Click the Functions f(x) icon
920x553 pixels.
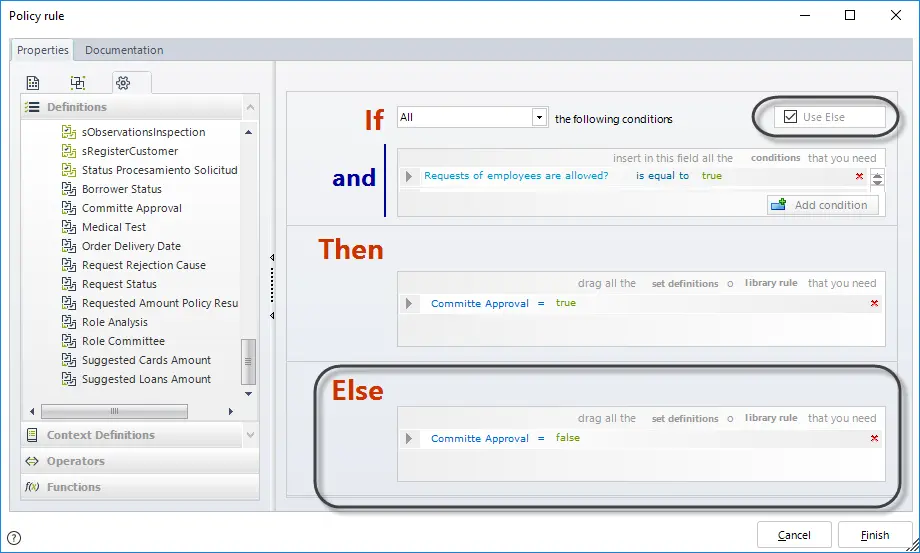point(32,487)
